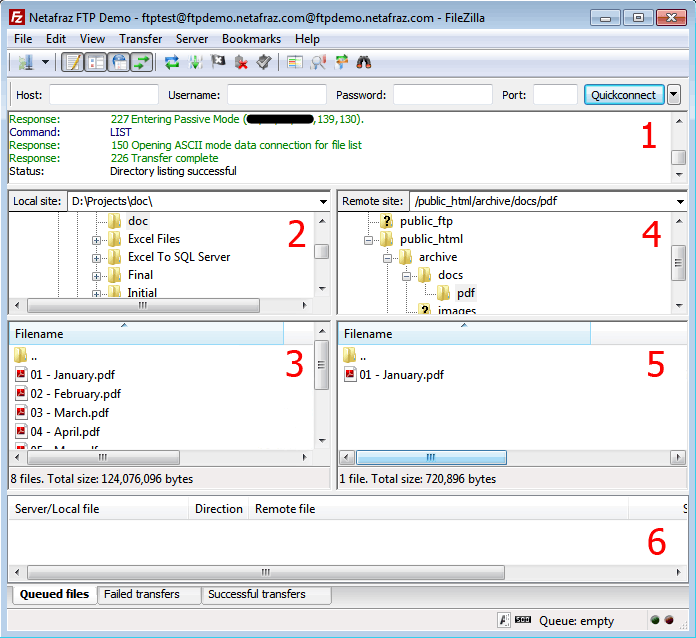Open directory listing filters icon
Screen dimensions: 696x638
pyautogui.click(x=295, y=62)
